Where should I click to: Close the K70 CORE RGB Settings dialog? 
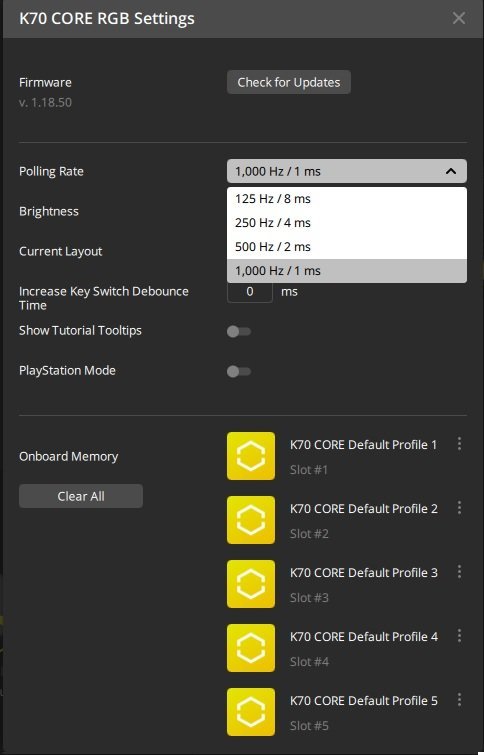(x=459, y=18)
